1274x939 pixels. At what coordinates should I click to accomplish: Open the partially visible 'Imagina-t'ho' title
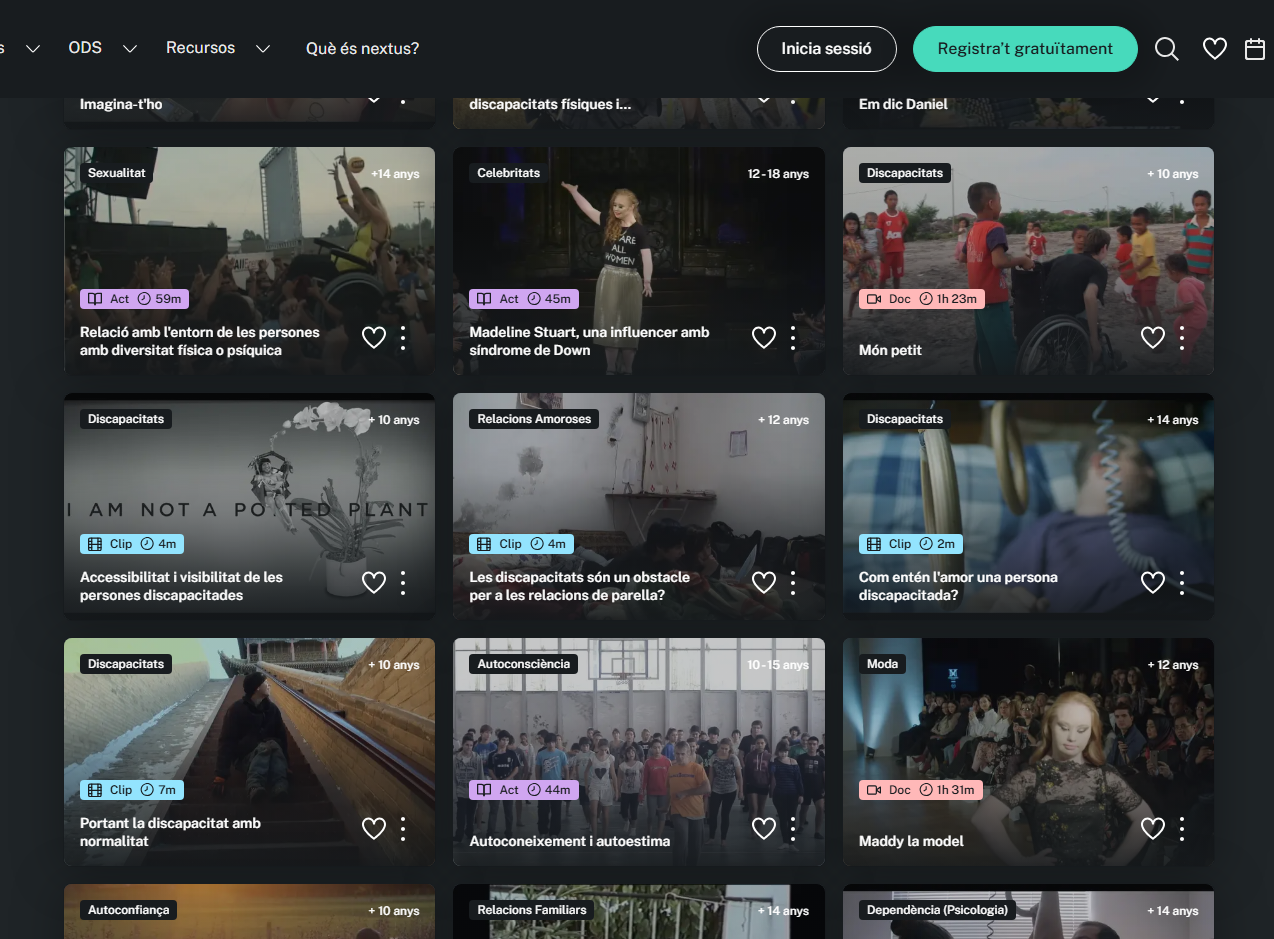coord(121,104)
